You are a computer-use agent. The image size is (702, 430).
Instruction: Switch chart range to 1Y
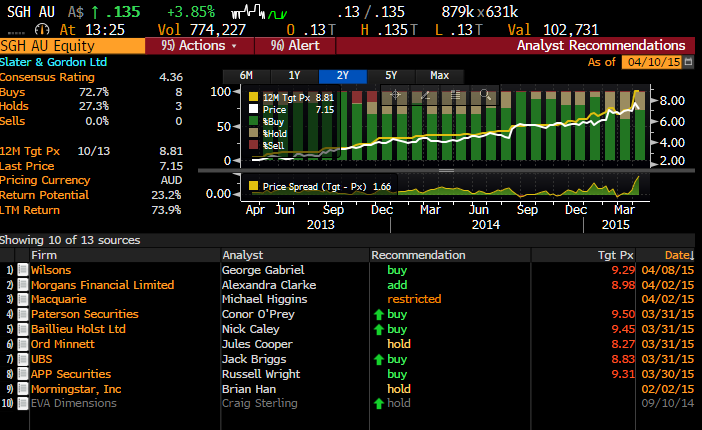(294, 76)
